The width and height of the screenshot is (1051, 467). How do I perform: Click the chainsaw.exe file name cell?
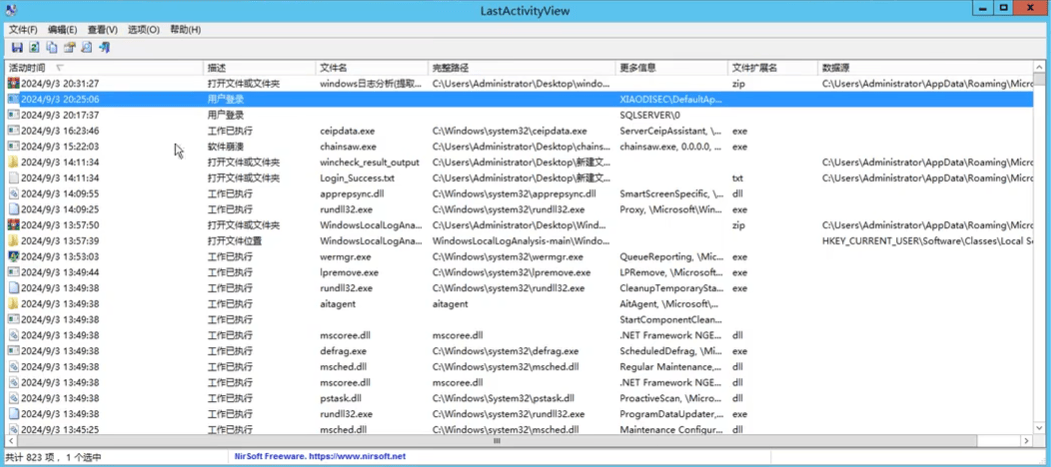pyautogui.click(x=348, y=146)
